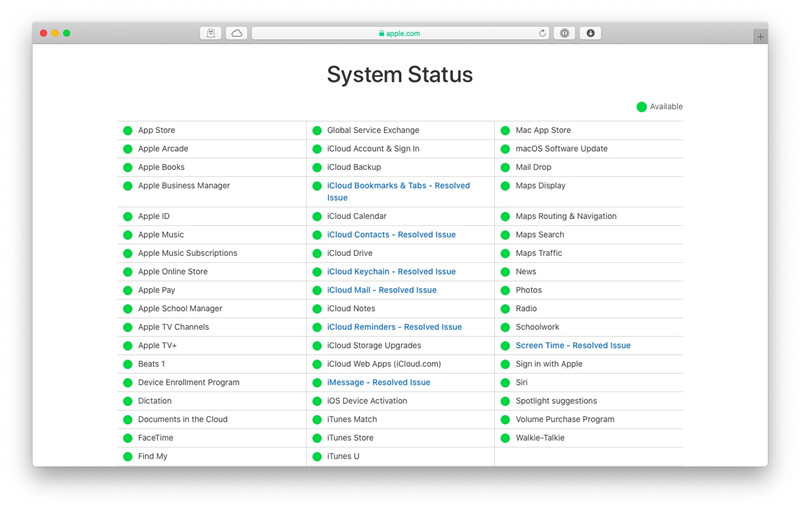Viewport: 800px width, 509px height.
Task: Select the iCloud Notes entry
Action: pos(351,309)
